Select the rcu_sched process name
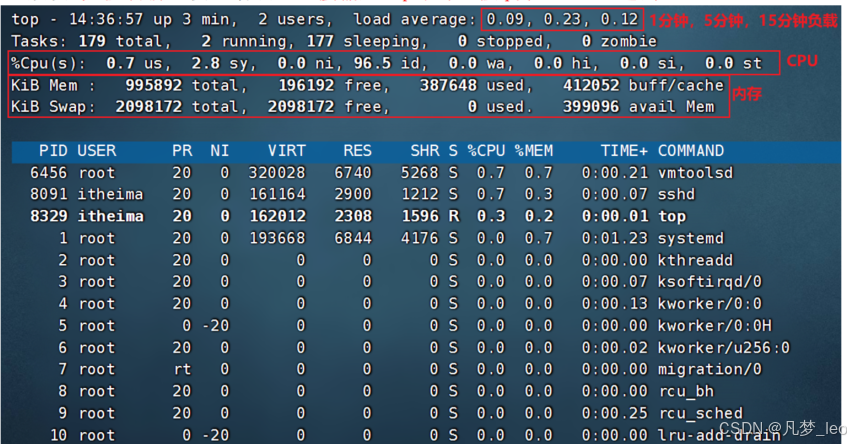This screenshot has width=851, height=444. point(700,413)
